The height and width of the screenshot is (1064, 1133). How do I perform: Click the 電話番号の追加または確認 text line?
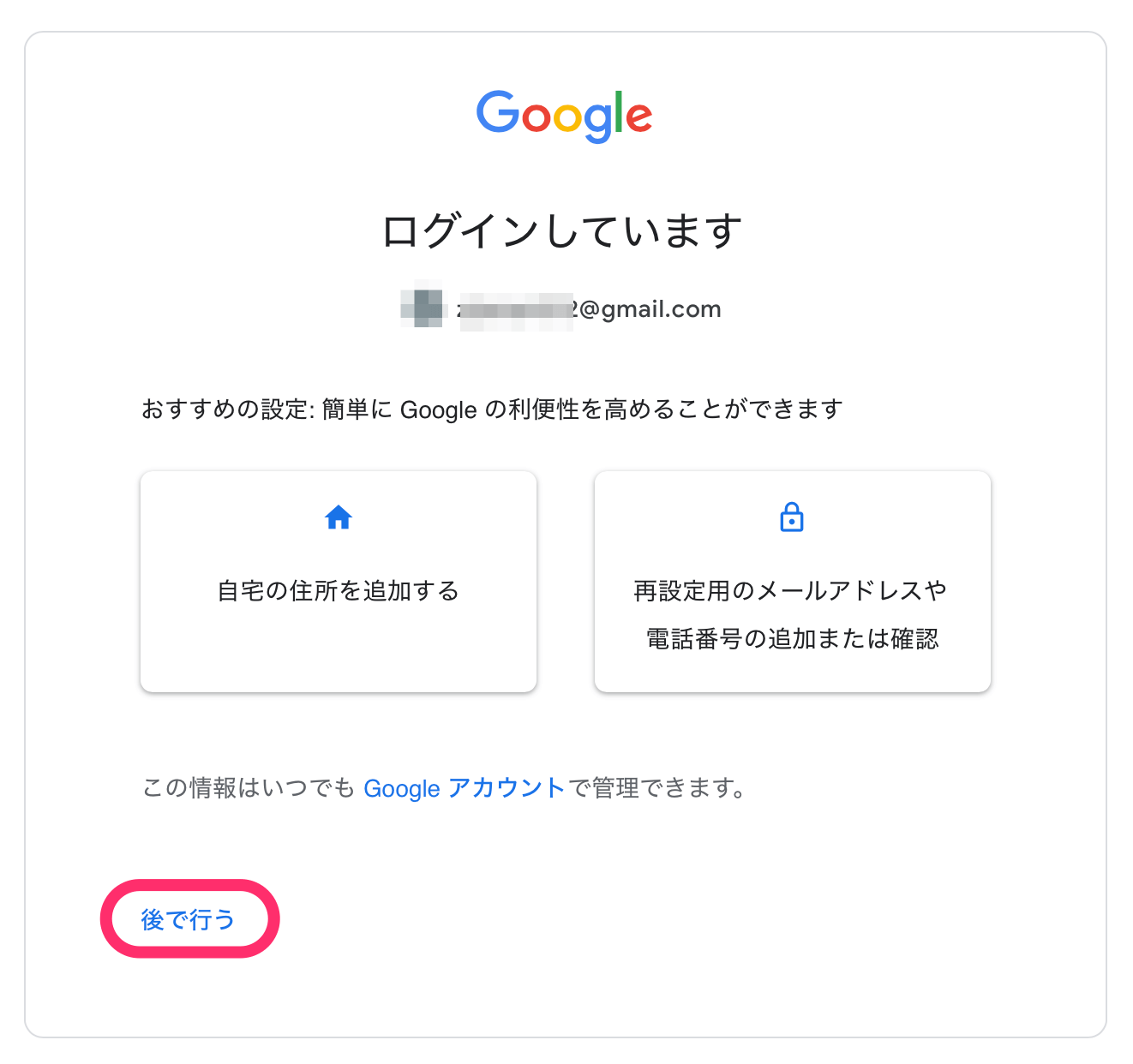[792, 639]
